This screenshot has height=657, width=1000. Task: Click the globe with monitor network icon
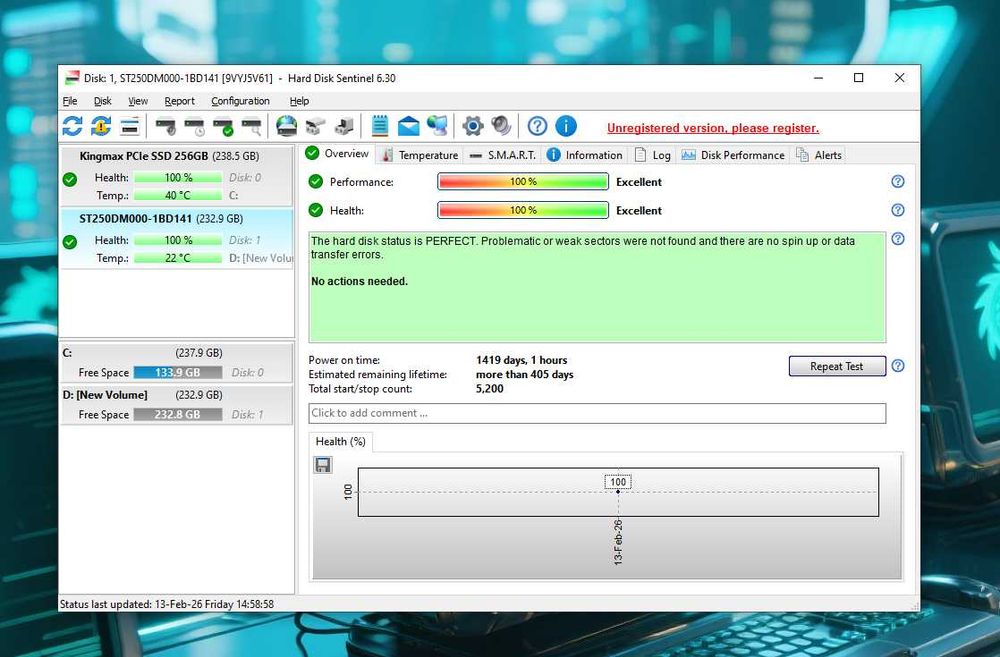point(438,126)
